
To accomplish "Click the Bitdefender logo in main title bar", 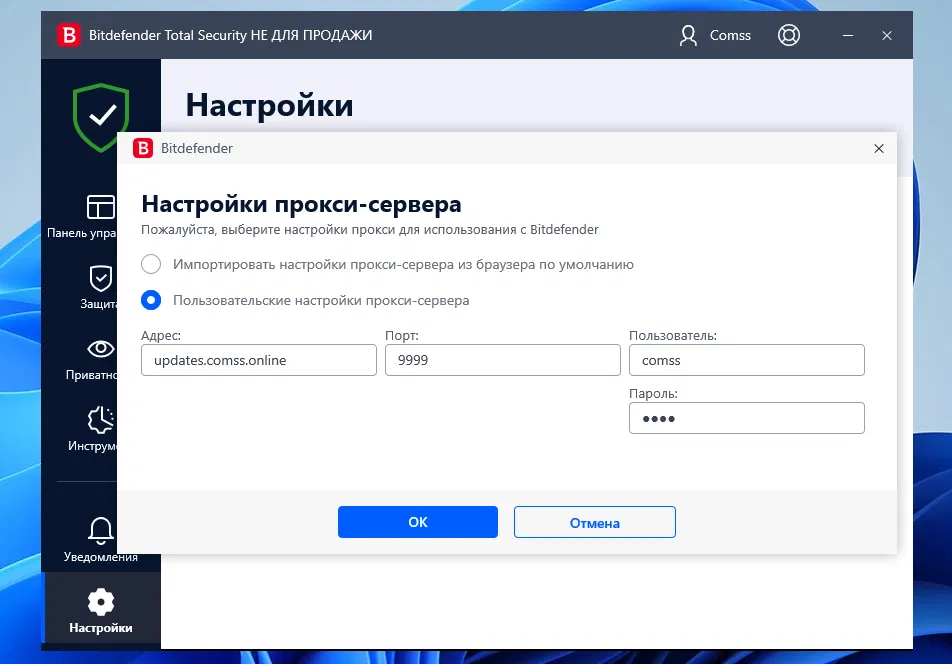I will pos(69,35).
